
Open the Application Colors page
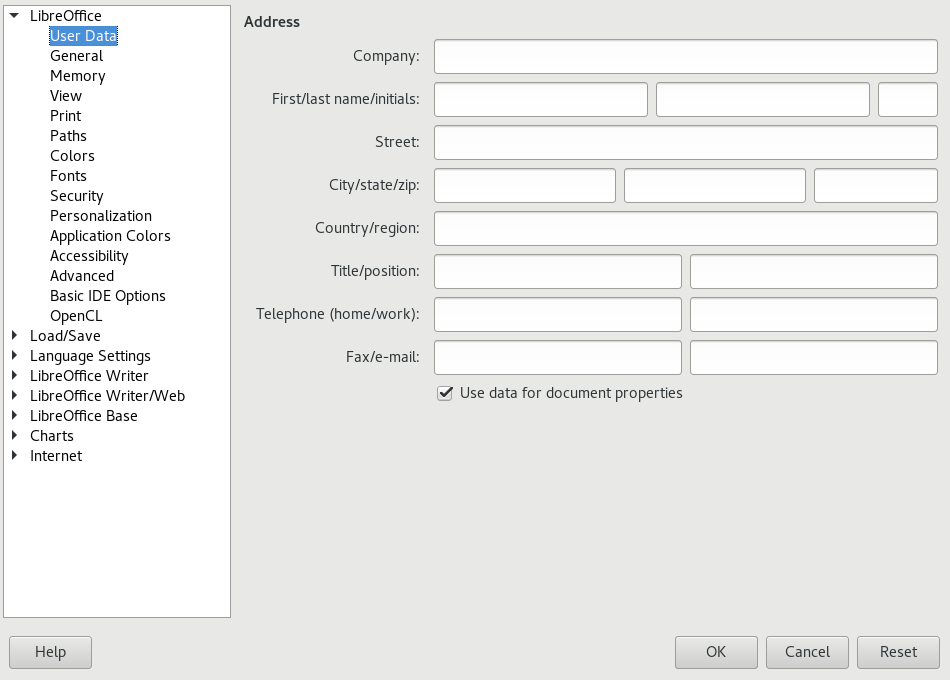pyautogui.click(x=110, y=236)
